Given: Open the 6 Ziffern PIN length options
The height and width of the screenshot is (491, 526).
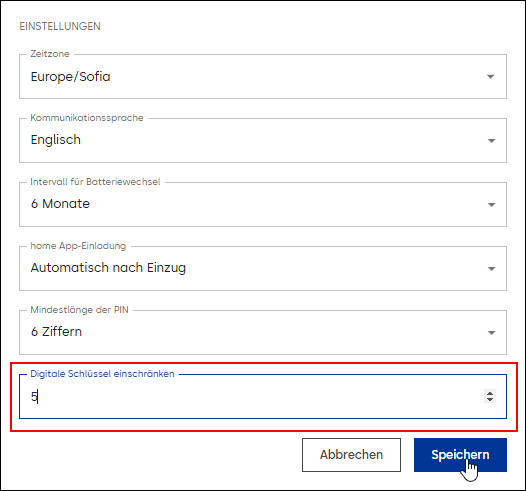Looking at the screenshot, I should [263, 333].
